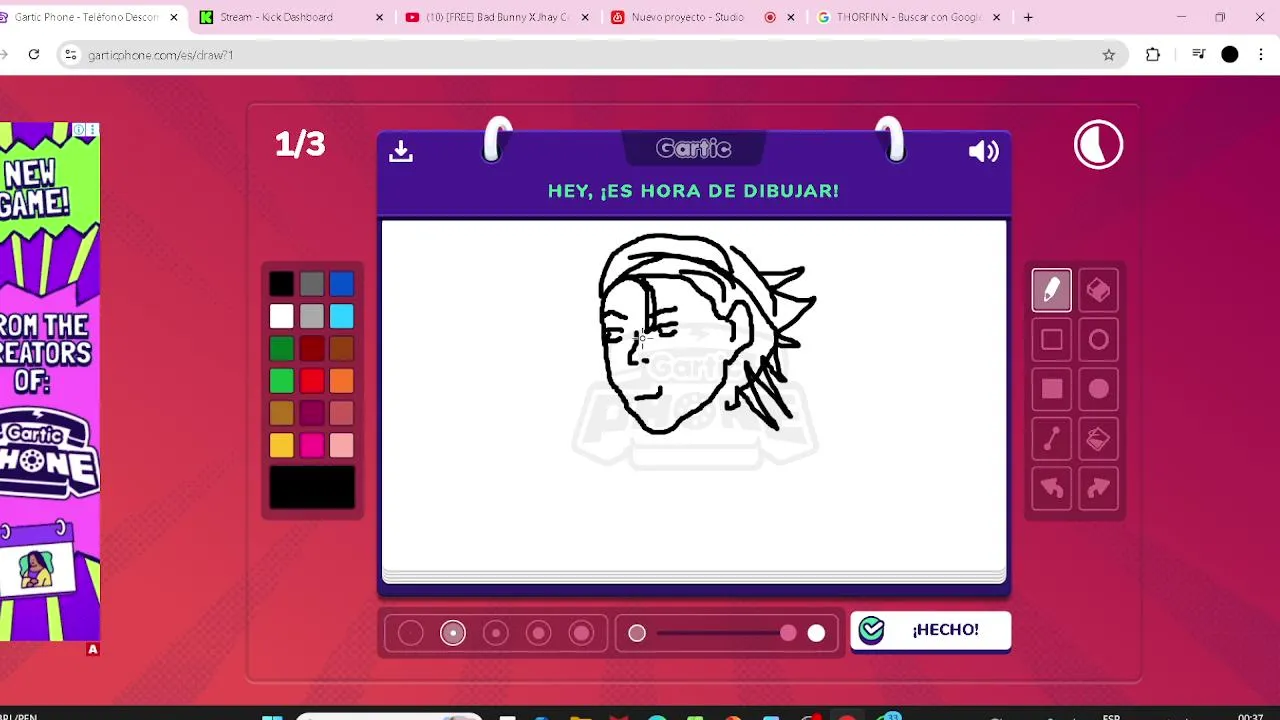Choose the filled ellipse shape tool

tap(1098, 389)
